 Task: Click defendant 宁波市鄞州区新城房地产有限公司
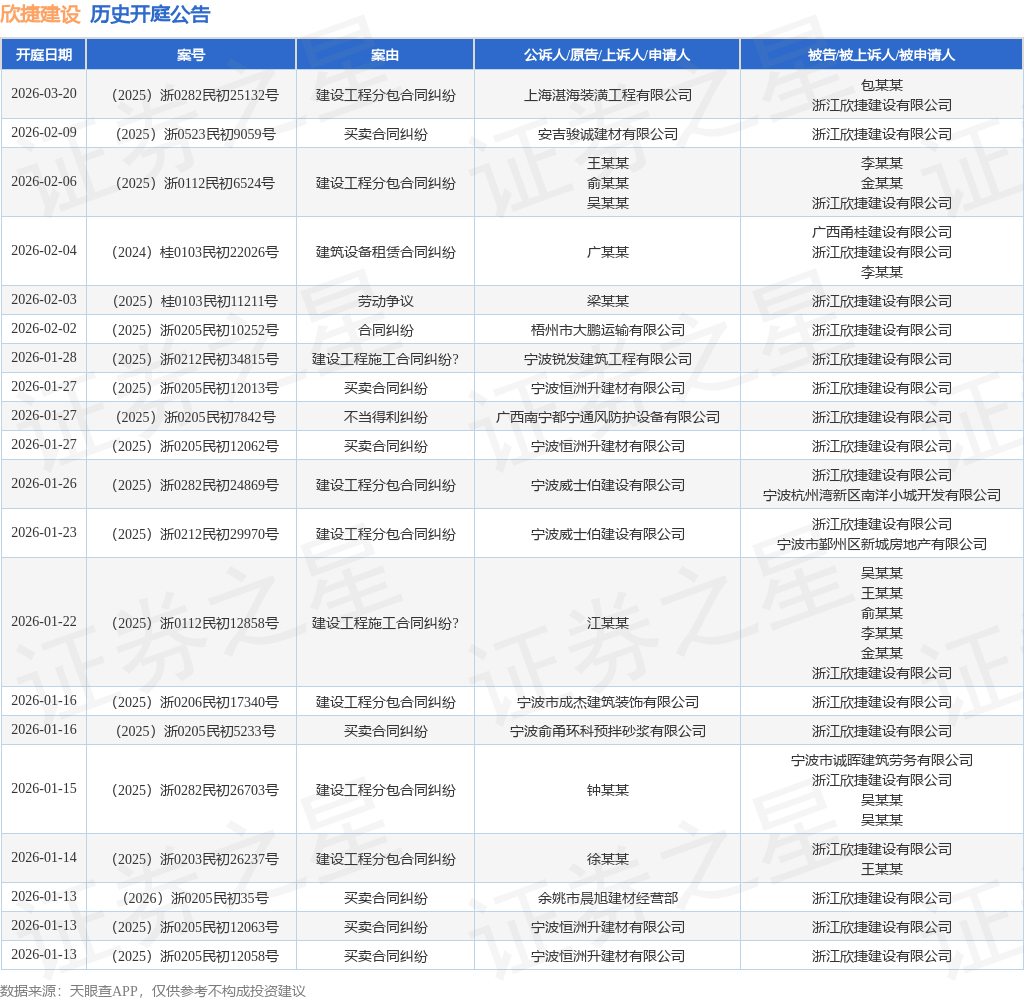pyautogui.click(x=882, y=544)
